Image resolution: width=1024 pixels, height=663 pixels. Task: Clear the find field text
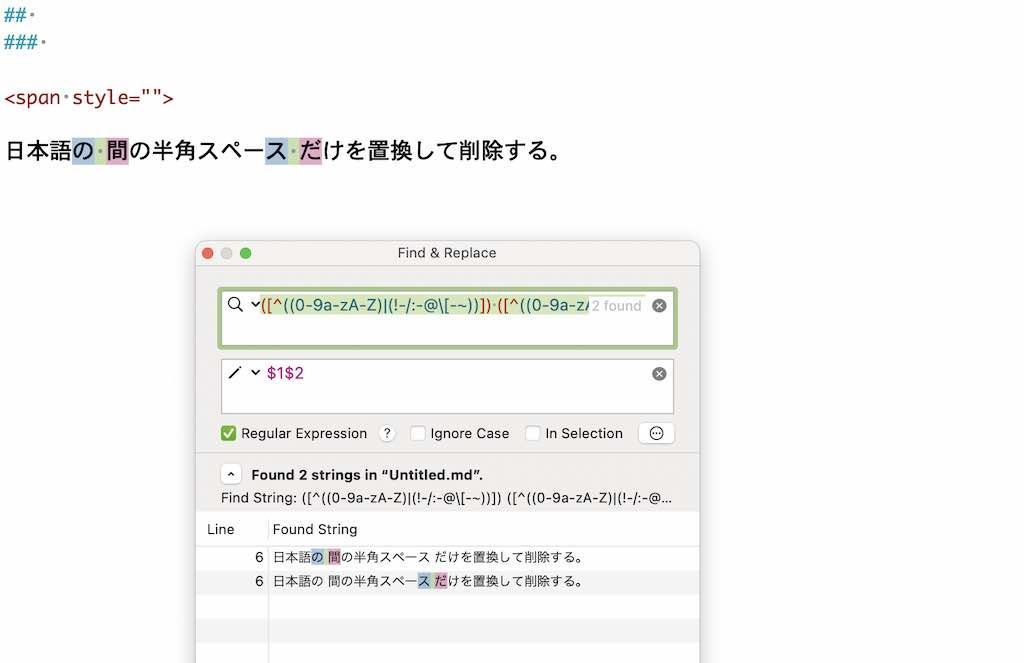point(659,306)
